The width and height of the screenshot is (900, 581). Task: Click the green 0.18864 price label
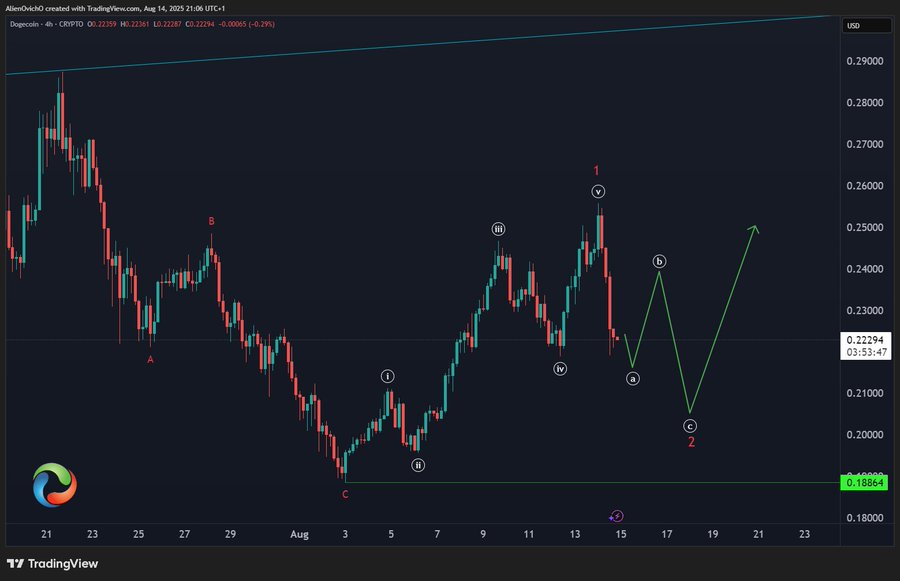864,482
